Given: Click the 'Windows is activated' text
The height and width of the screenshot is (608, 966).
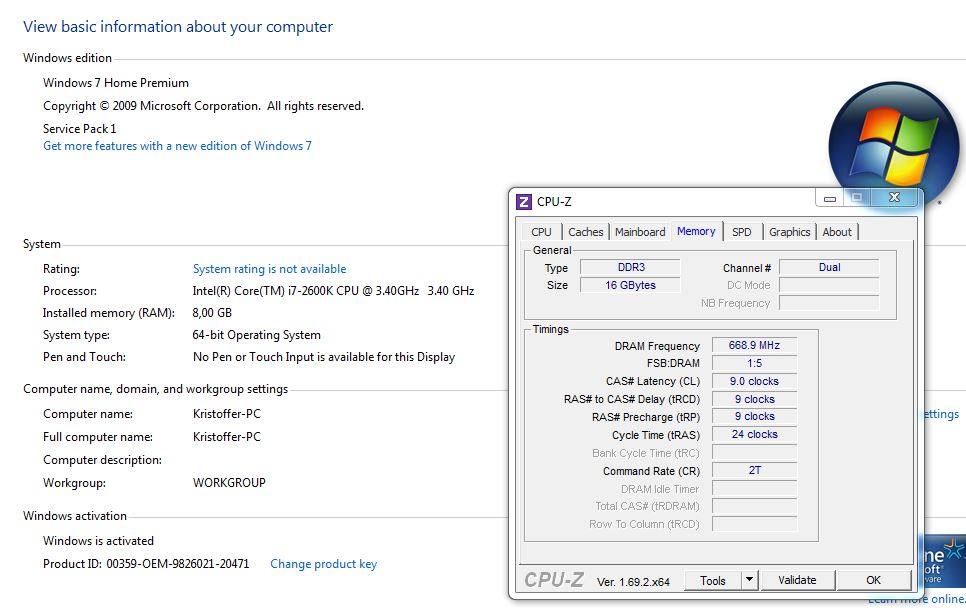Looking at the screenshot, I should click(x=99, y=541).
